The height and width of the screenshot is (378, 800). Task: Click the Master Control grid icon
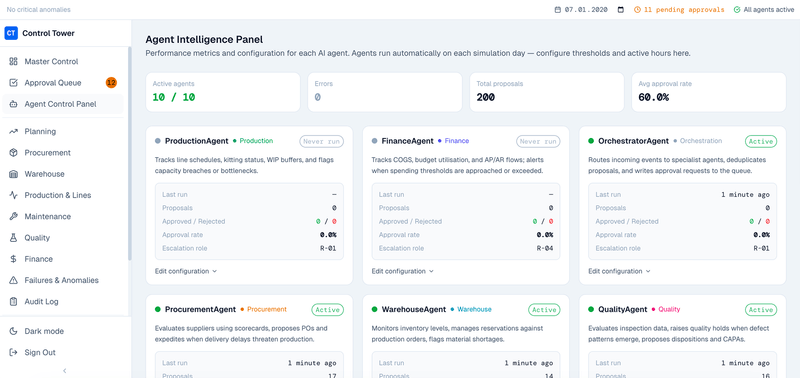click(x=14, y=62)
